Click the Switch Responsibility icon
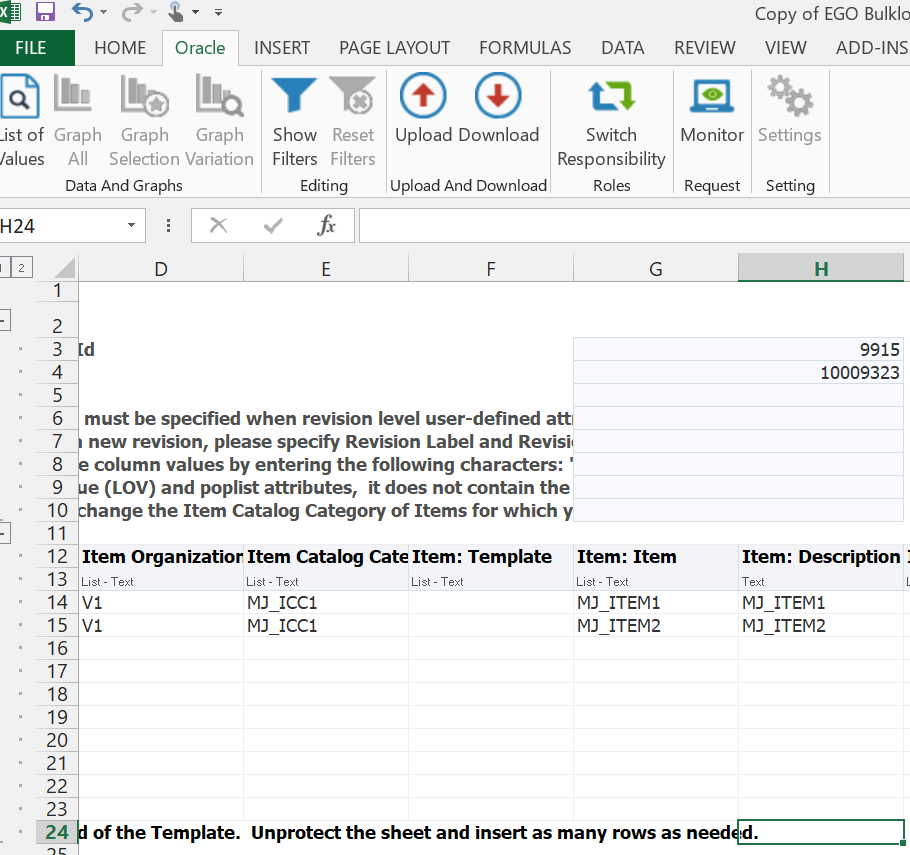The width and height of the screenshot is (910, 855). coord(611,96)
